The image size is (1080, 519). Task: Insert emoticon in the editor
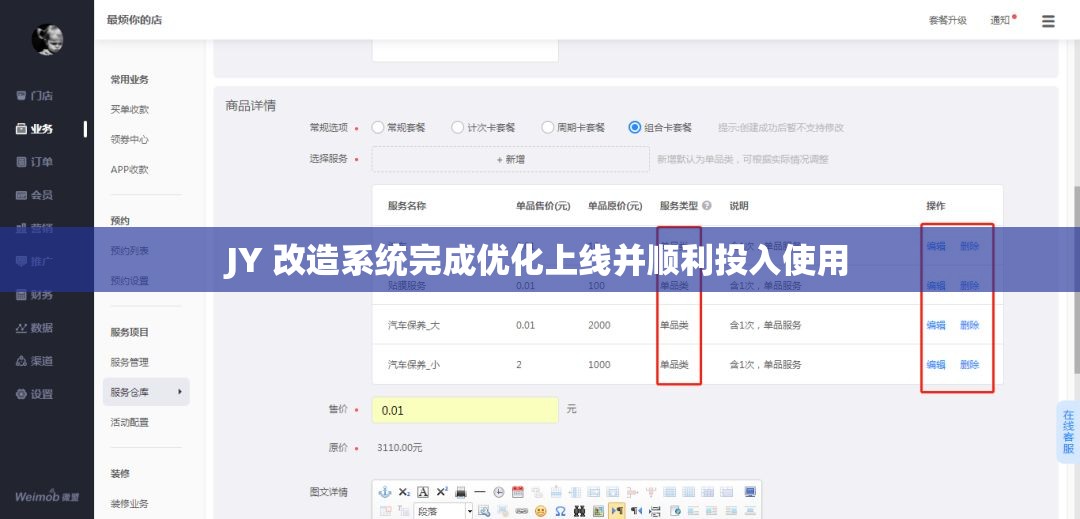click(540, 511)
